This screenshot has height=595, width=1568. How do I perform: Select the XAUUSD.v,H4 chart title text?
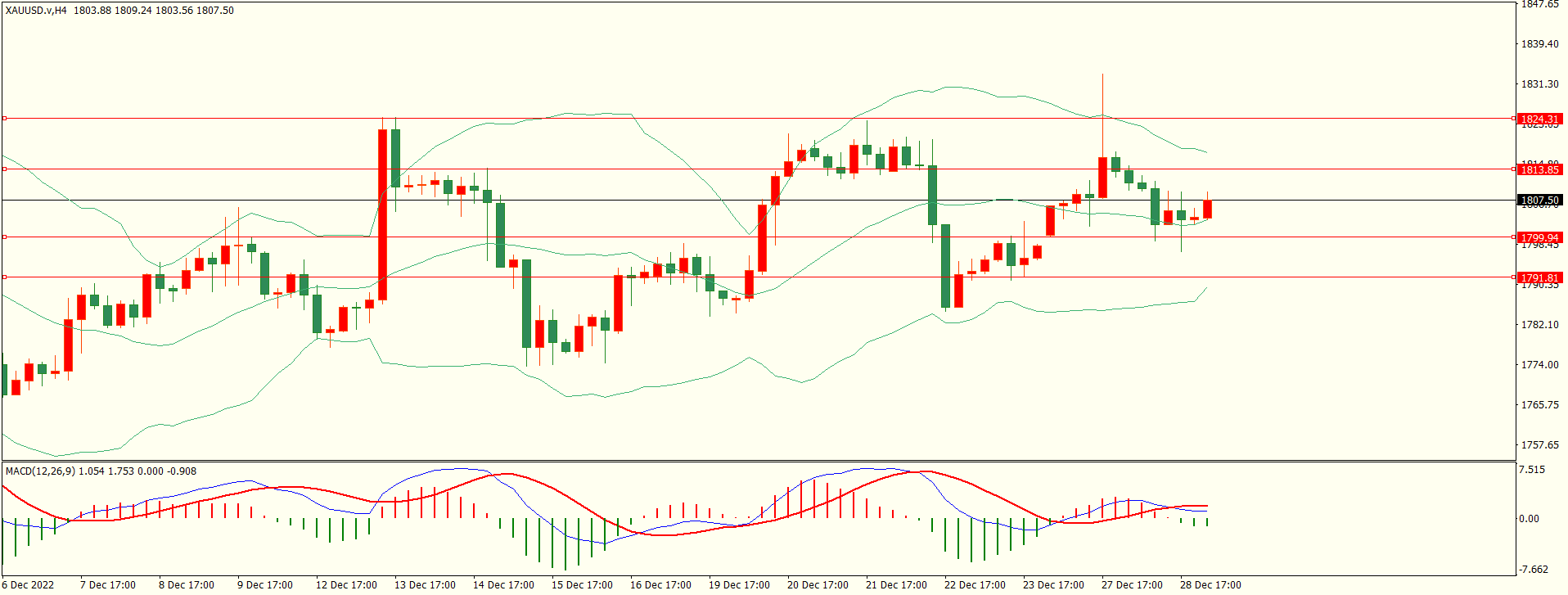click(x=36, y=11)
